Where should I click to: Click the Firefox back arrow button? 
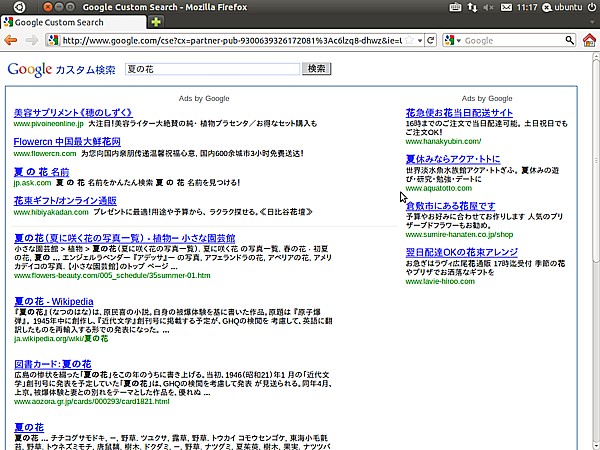[10, 40]
